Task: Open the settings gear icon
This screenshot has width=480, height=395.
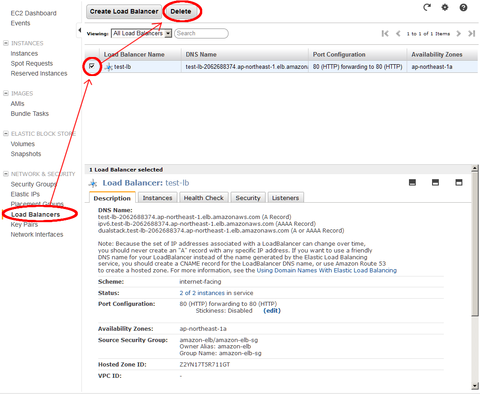Action: pos(445,7)
